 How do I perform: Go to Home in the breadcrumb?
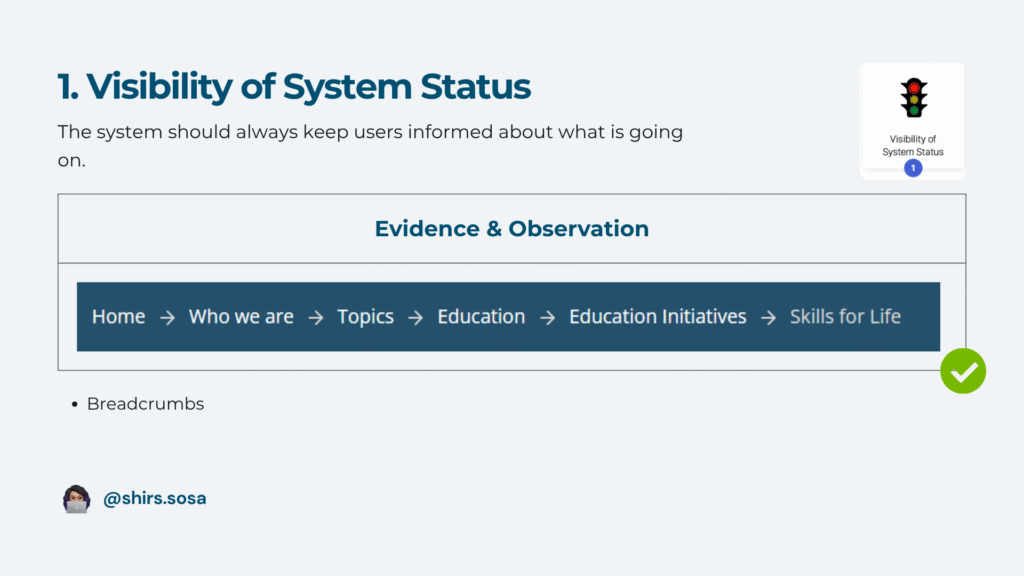(118, 317)
